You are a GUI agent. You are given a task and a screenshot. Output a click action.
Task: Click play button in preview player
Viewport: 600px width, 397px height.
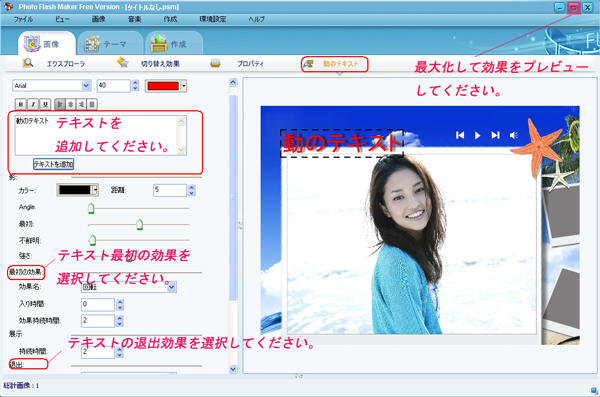click(477, 135)
